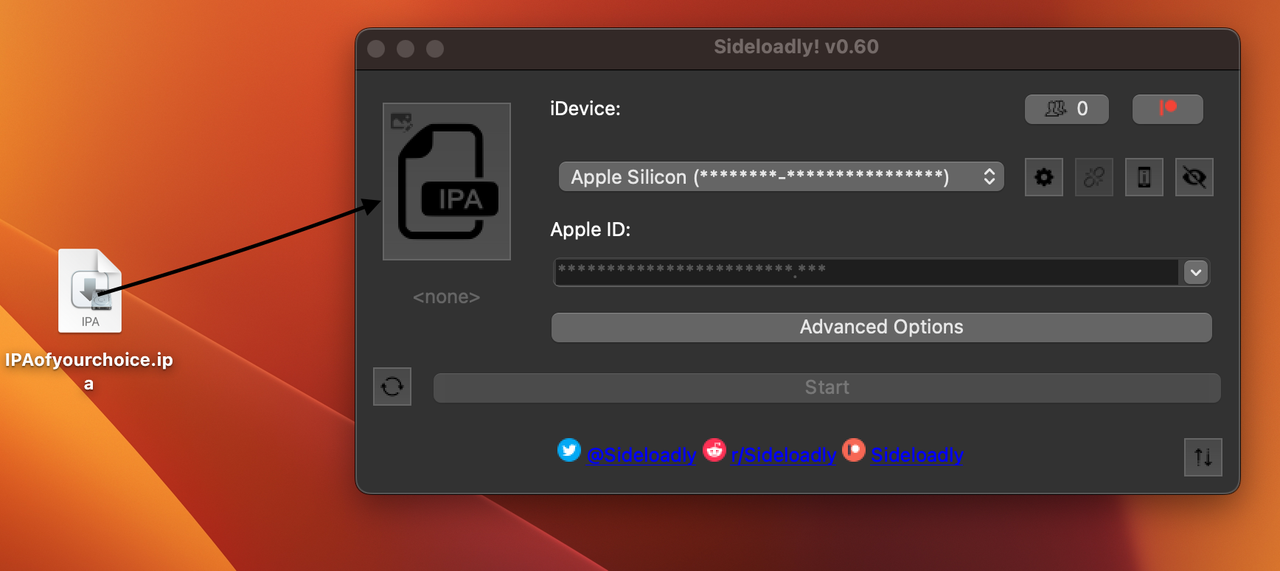
Task: Click the broken link pairing icon
Action: tap(1094, 177)
